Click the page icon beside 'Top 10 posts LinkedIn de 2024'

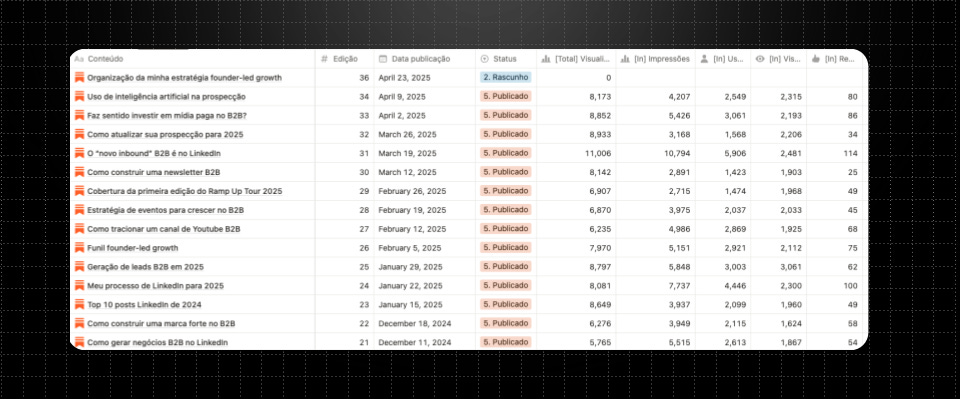point(79,304)
